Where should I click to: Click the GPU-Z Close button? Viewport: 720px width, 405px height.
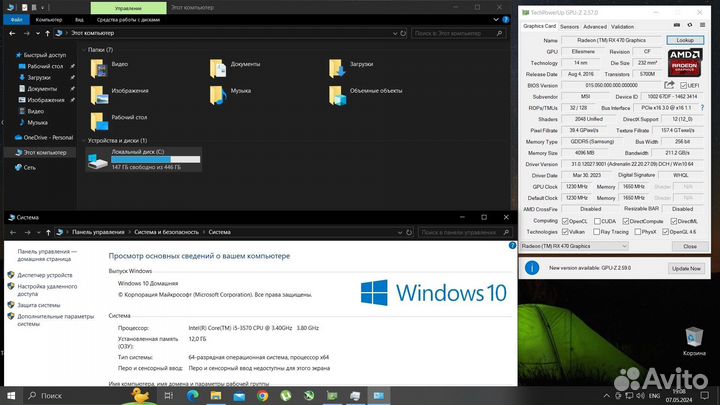coord(690,246)
